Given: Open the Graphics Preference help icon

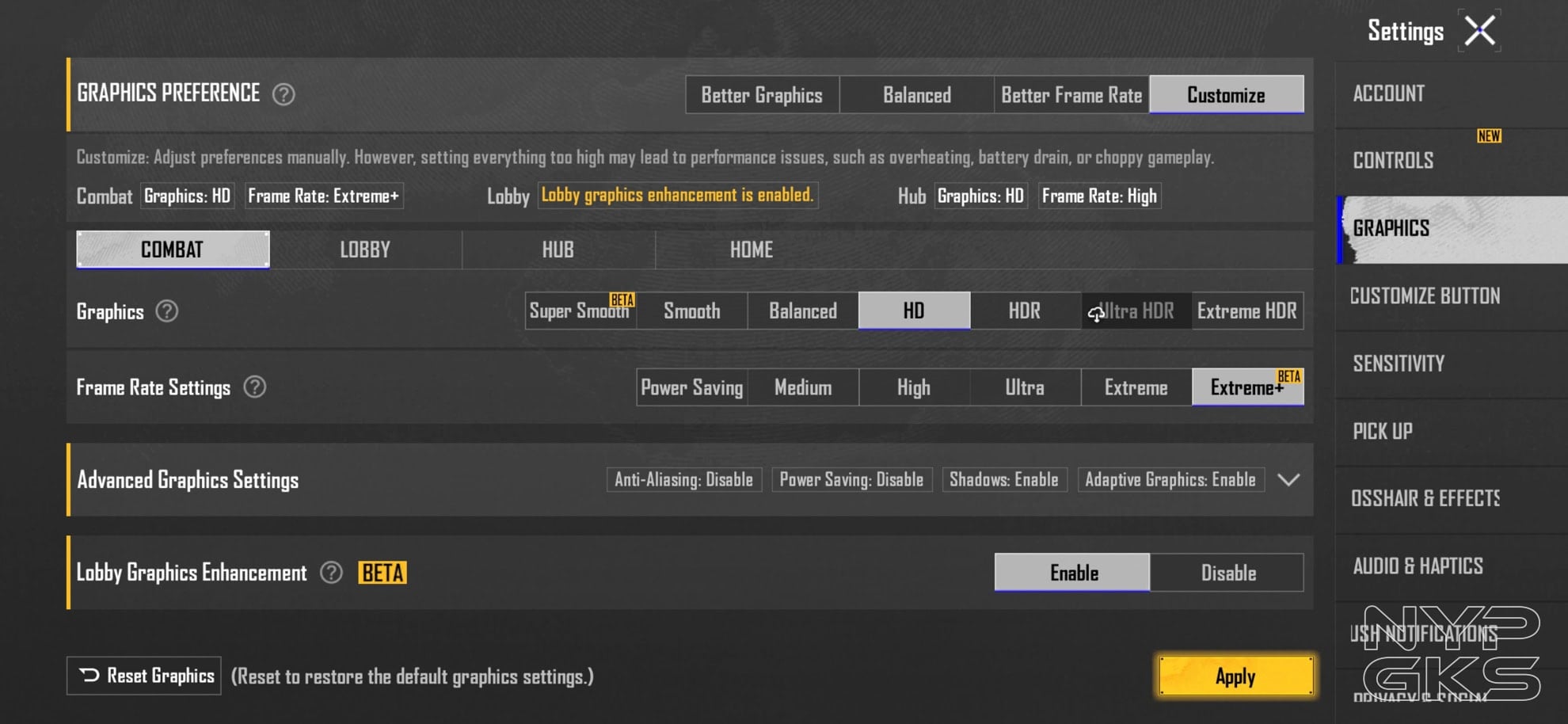Looking at the screenshot, I should 284,94.
